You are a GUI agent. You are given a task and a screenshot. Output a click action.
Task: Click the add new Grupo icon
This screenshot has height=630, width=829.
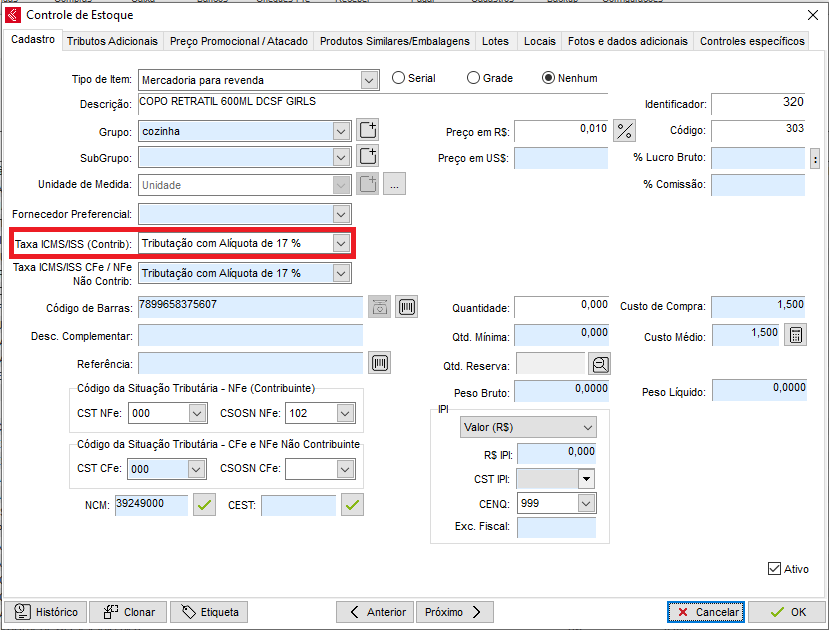point(368,131)
